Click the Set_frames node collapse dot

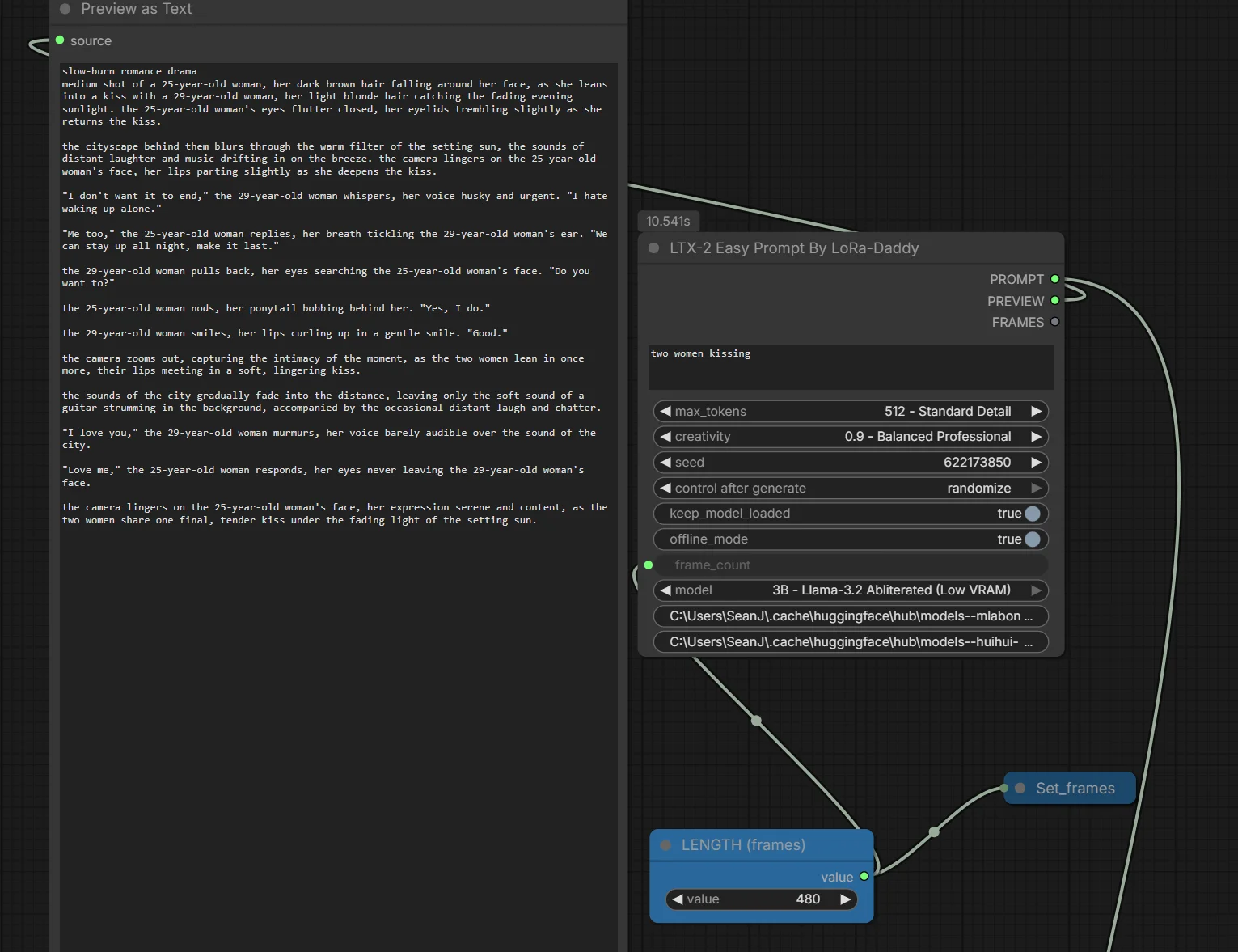pos(1020,788)
